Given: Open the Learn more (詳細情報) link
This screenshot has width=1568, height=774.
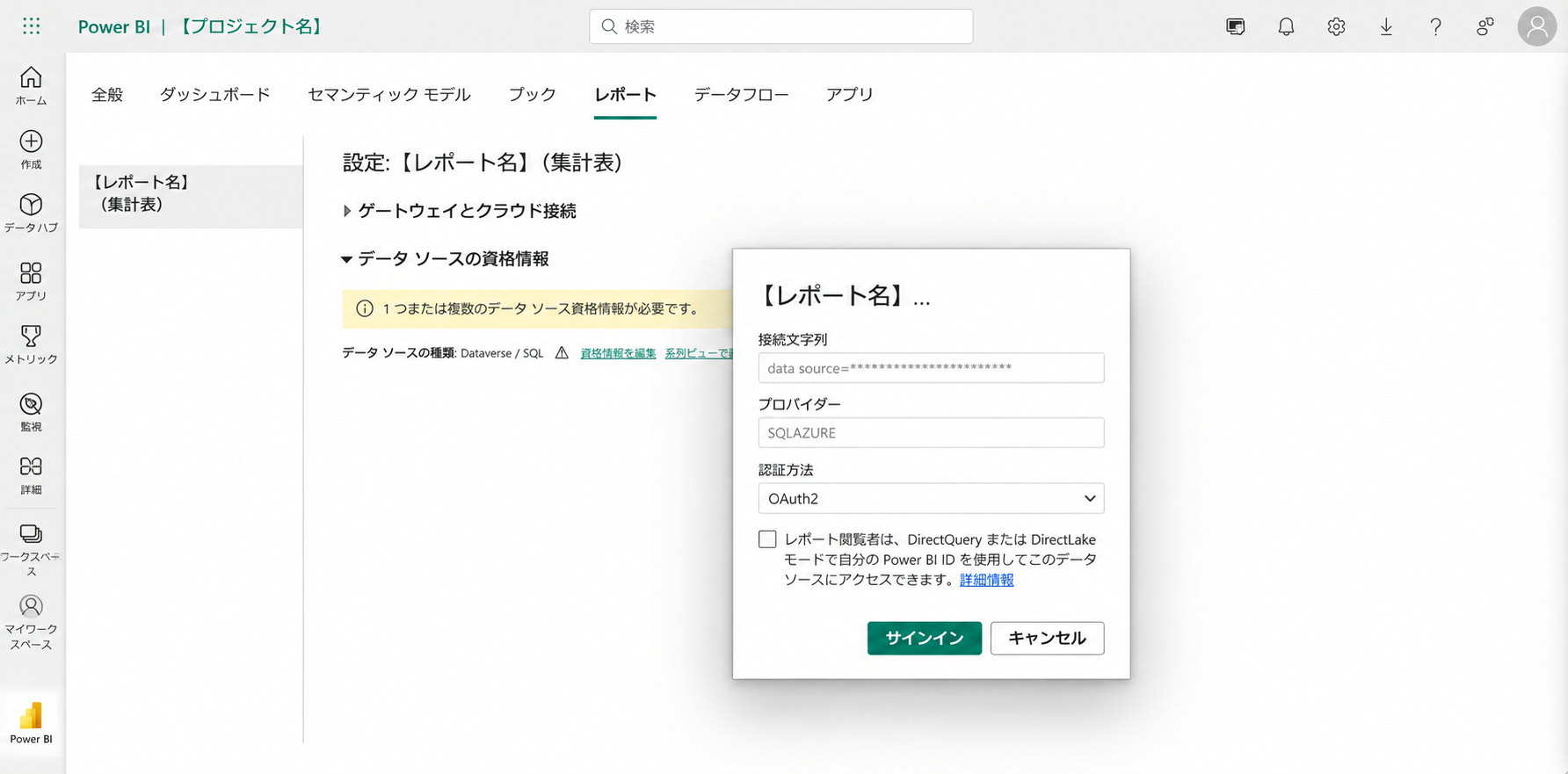Looking at the screenshot, I should [x=986, y=580].
